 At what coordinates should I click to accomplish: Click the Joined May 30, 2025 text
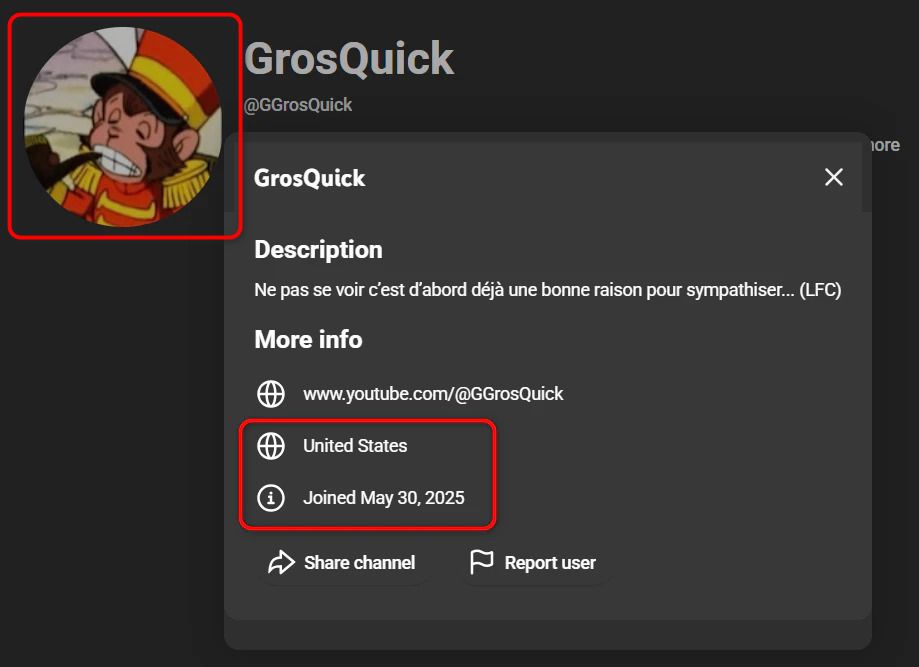pos(384,498)
